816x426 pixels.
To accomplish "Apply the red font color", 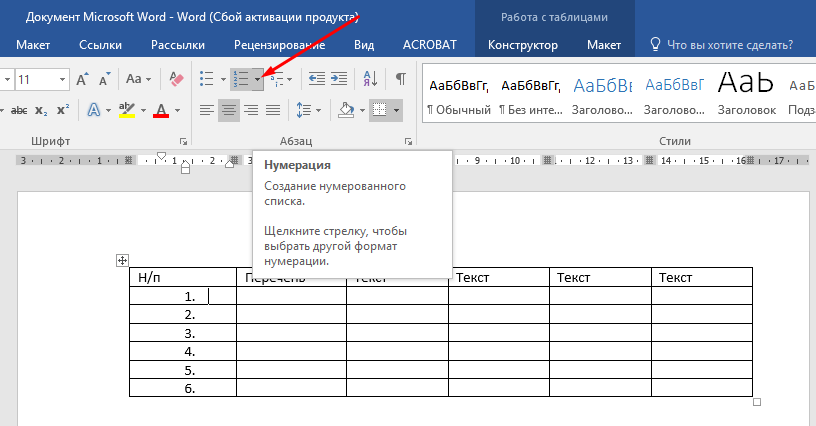I will (x=161, y=110).
